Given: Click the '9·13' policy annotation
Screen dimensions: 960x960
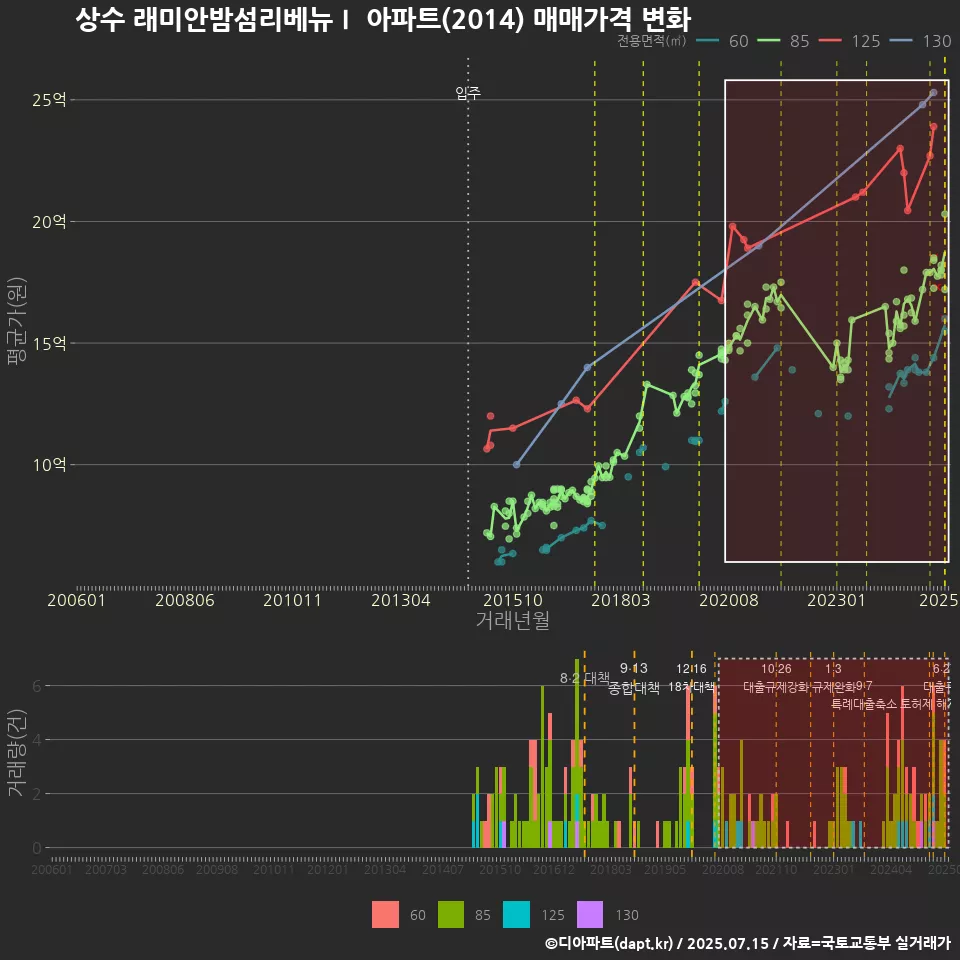Looking at the screenshot, I should tap(634, 668).
